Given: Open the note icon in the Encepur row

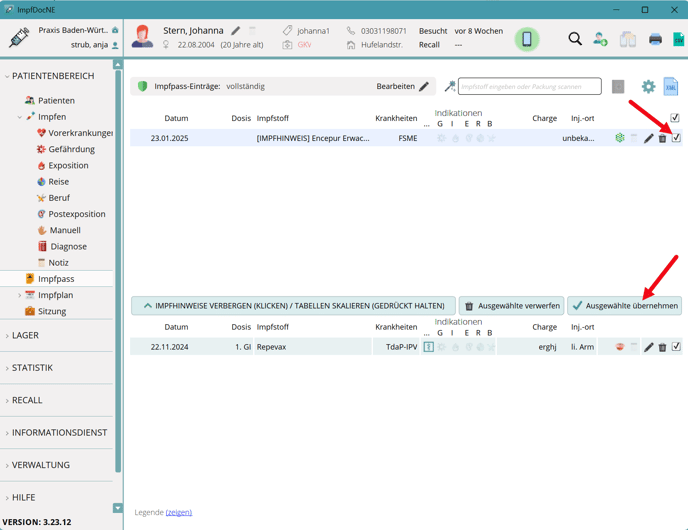Looking at the screenshot, I should (x=634, y=138).
